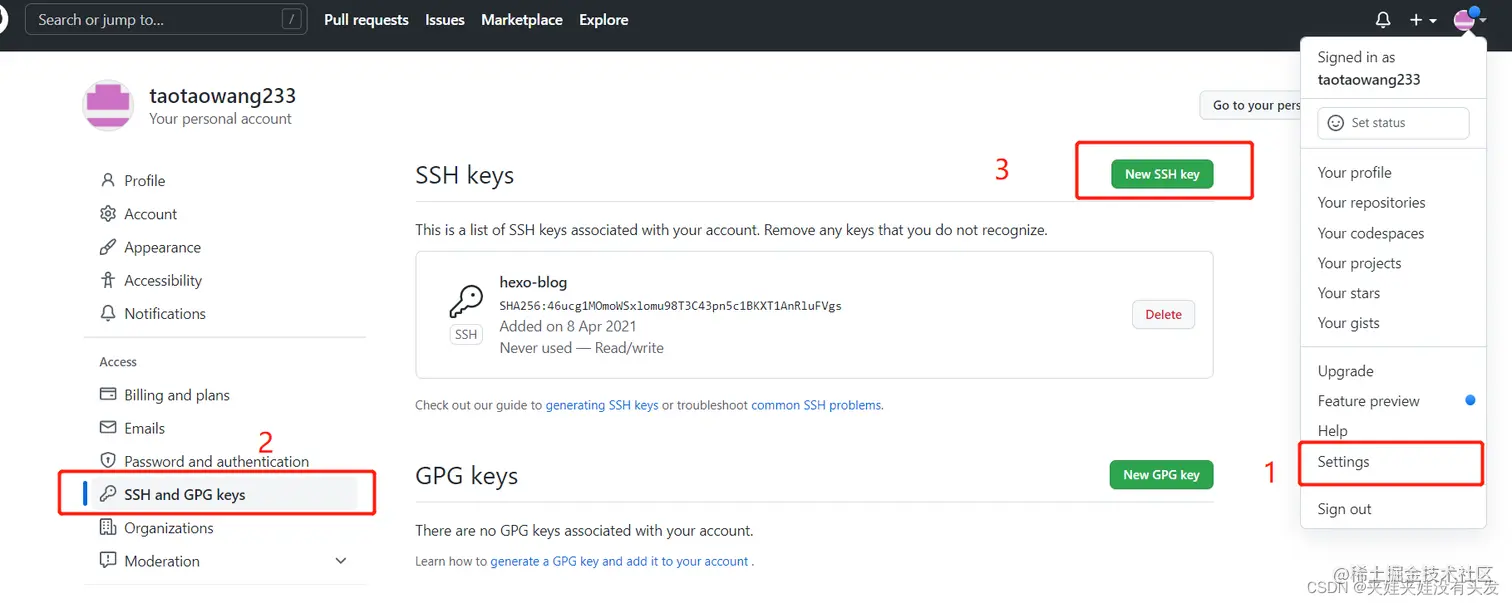This screenshot has height=603, width=1512.
Task: Open the user avatar menu
Action: click(x=1468, y=20)
